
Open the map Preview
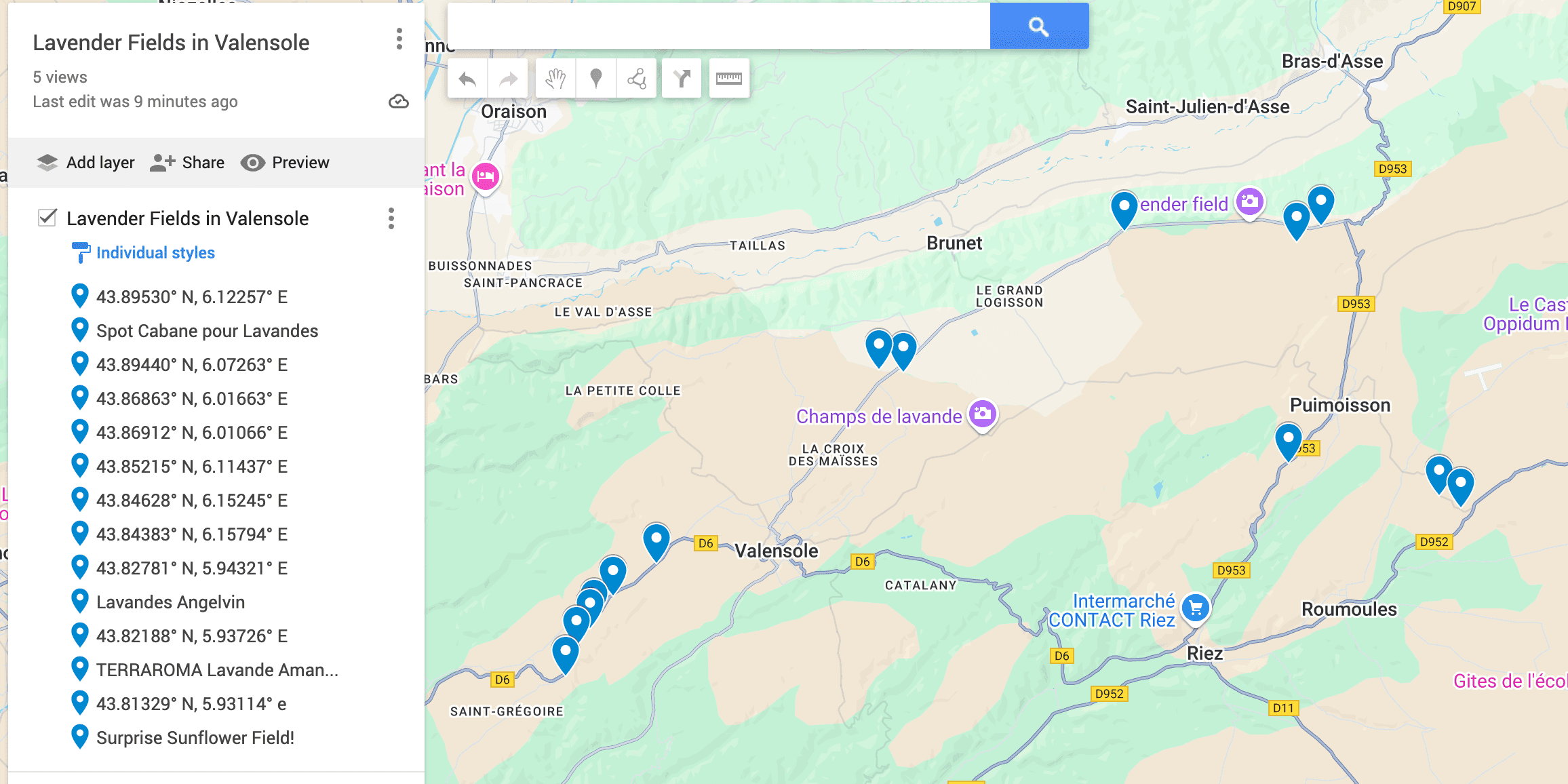click(x=286, y=163)
